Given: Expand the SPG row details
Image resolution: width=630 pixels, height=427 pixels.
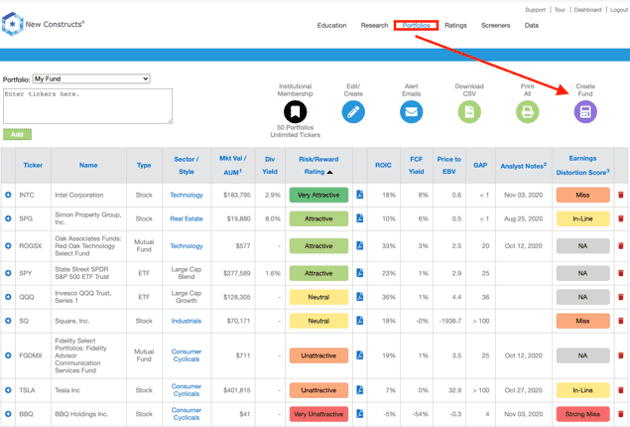Looking at the screenshot, I should (8, 219).
